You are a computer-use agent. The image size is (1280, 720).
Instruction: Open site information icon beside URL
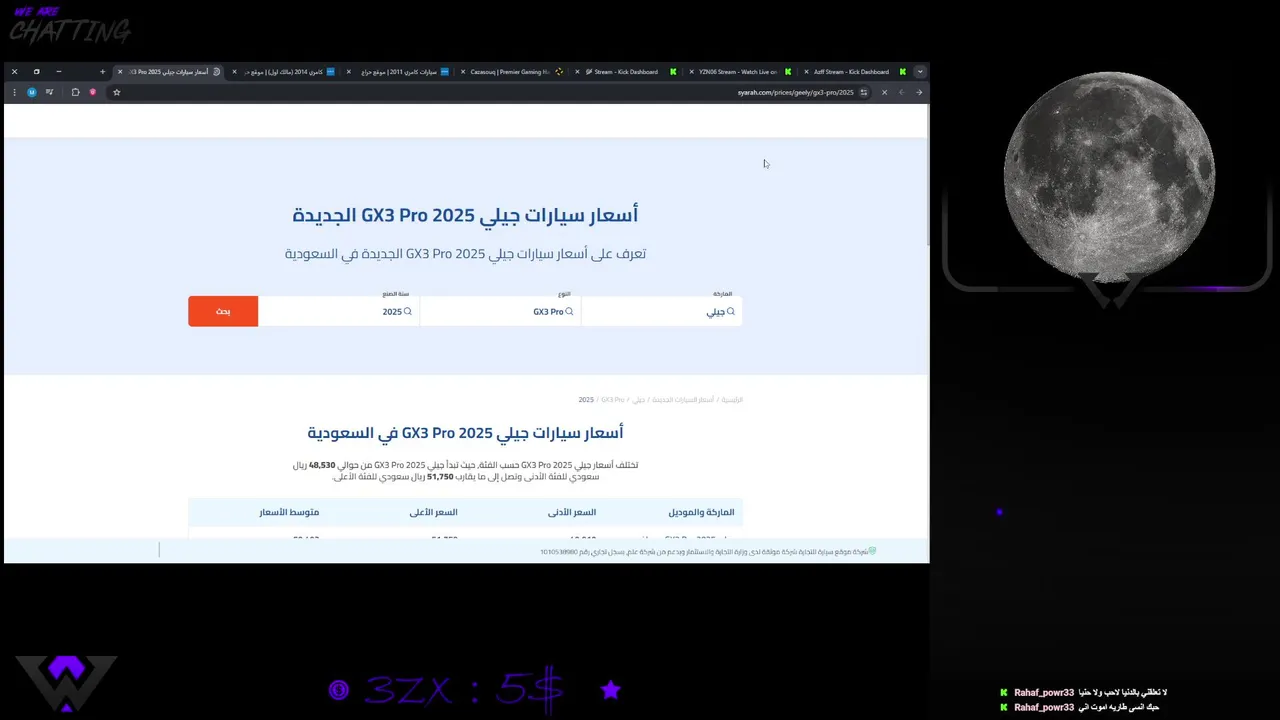click(x=864, y=92)
